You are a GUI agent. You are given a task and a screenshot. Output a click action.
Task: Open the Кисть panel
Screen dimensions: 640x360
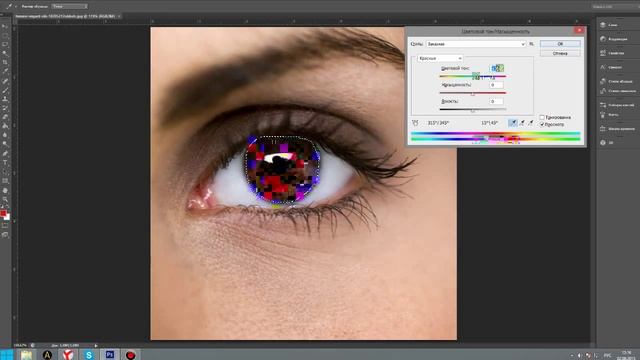[x=609, y=115]
